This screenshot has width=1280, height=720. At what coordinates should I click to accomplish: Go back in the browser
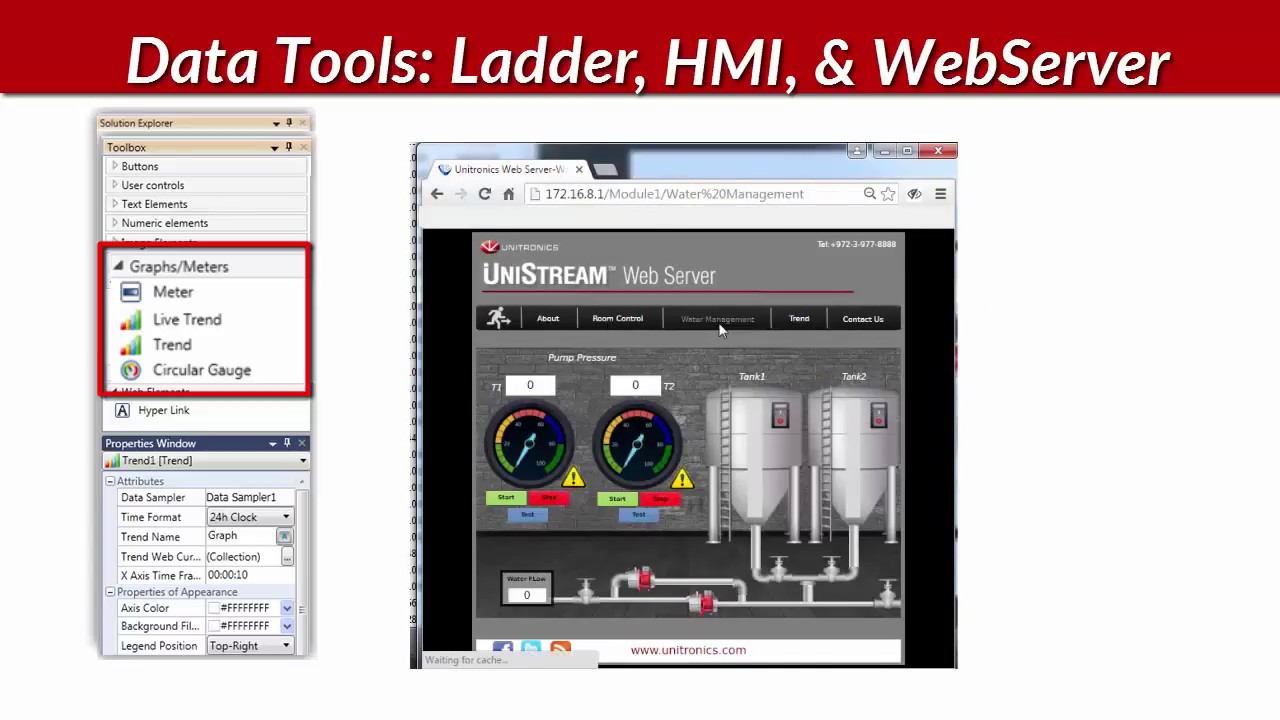point(437,194)
